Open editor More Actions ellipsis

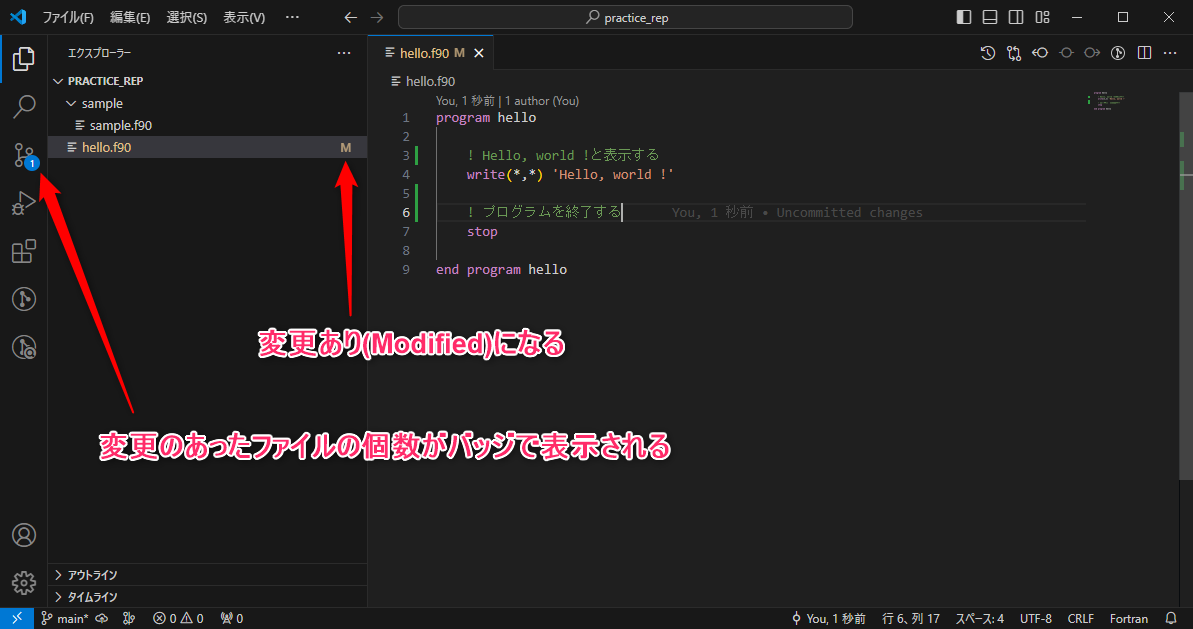pos(1170,52)
